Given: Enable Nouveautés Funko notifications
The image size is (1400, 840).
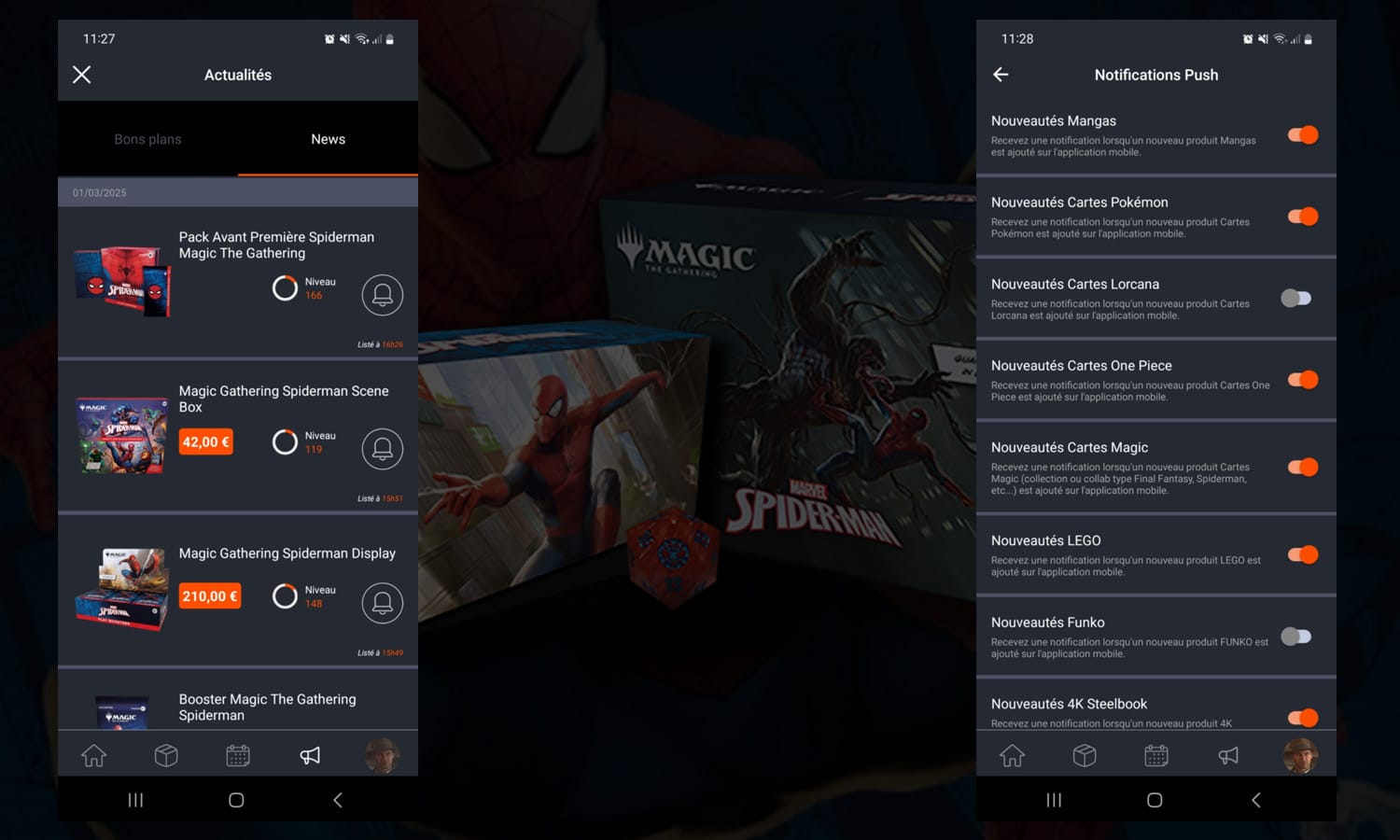Looking at the screenshot, I should point(1296,637).
